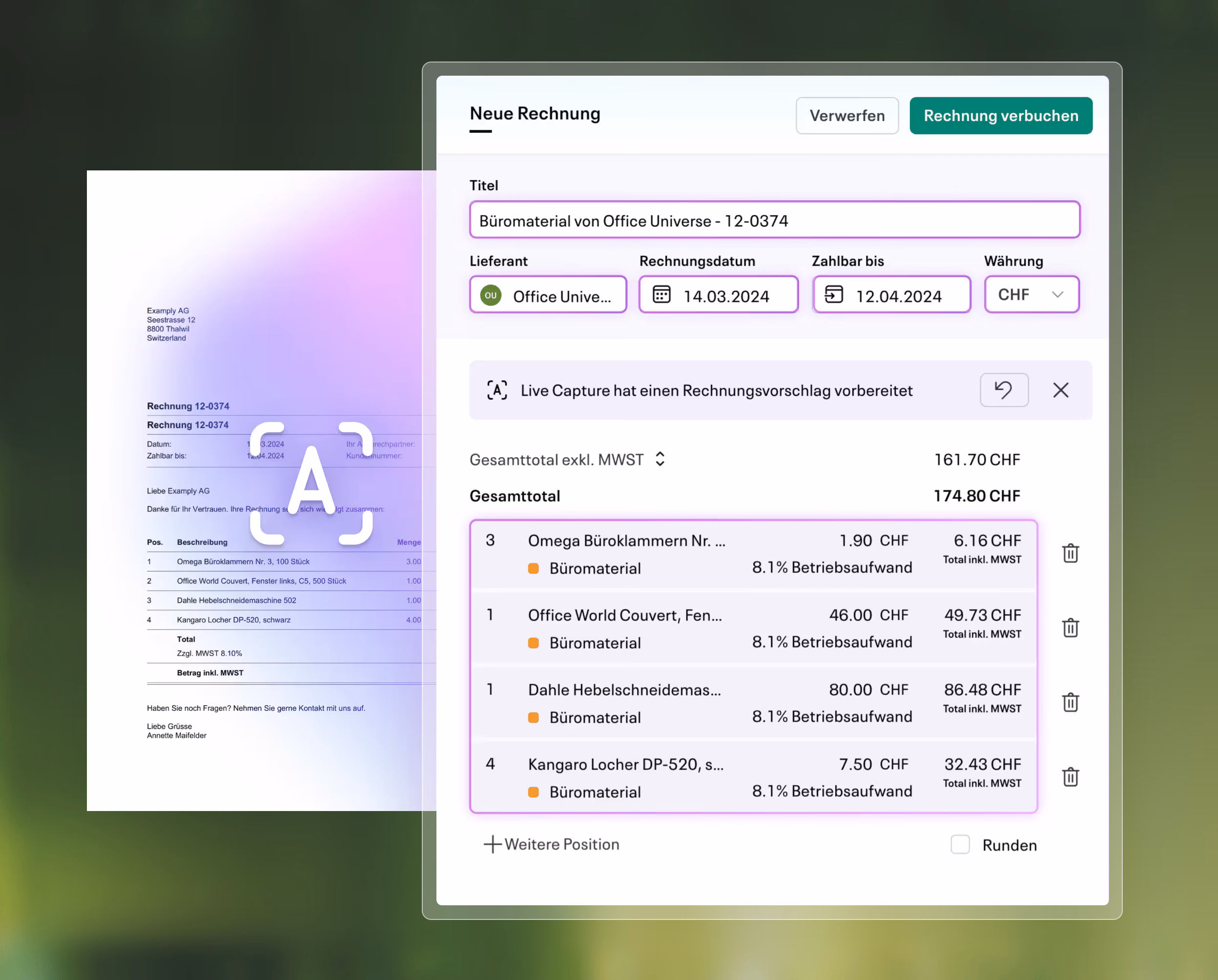This screenshot has height=980, width=1218.
Task: Click the Omega Büroklammern Nr. description
Action: point(626,541)
